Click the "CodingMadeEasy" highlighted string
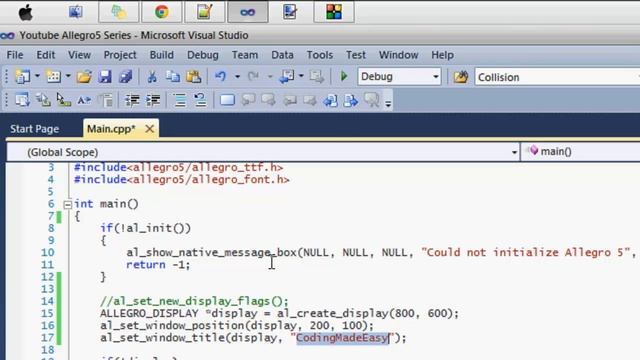Image resolution: width=640 pixels, height=360 pixels. point(342,338)
